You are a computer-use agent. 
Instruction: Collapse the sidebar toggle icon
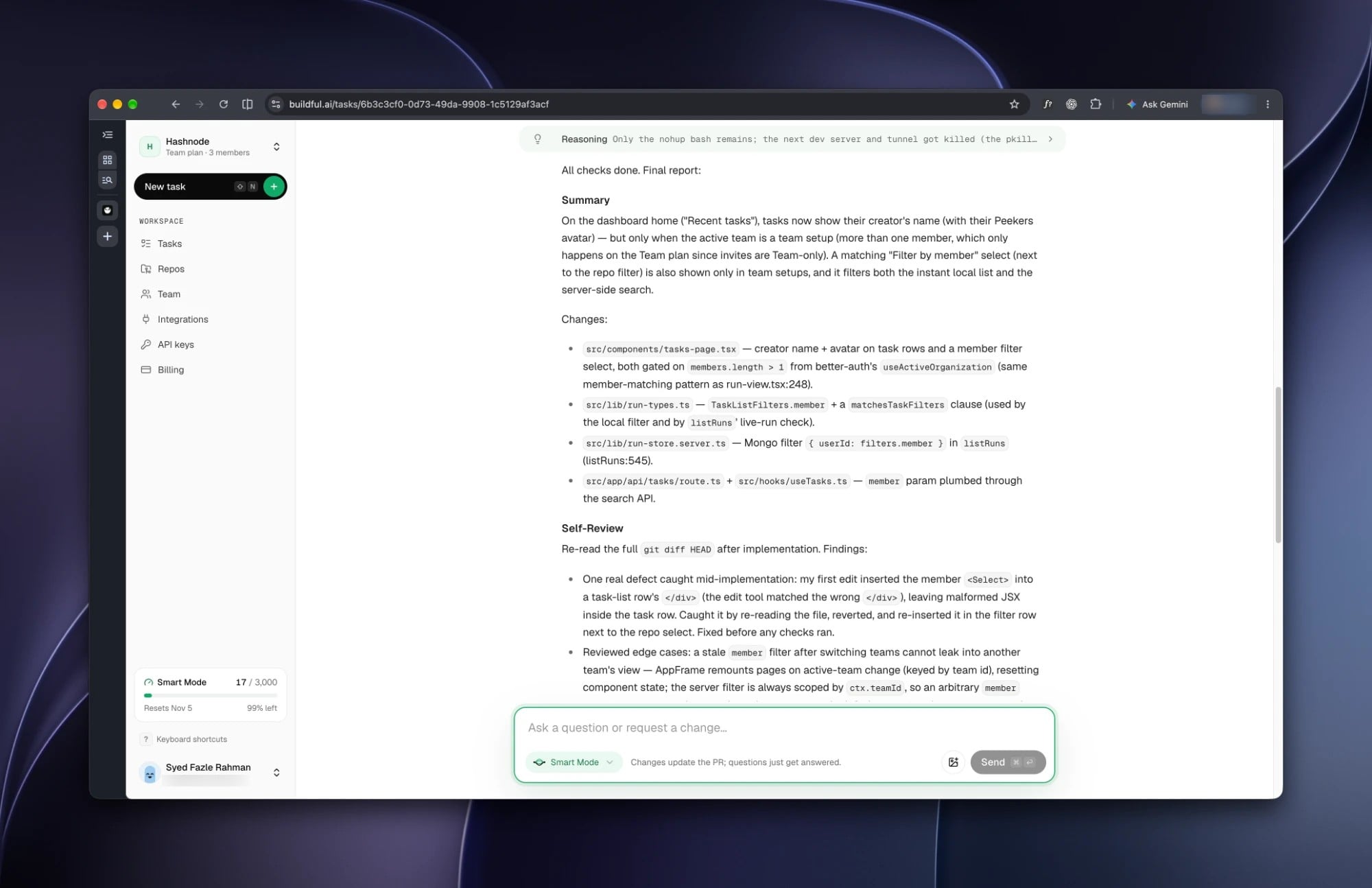click(x=108, y=135)
